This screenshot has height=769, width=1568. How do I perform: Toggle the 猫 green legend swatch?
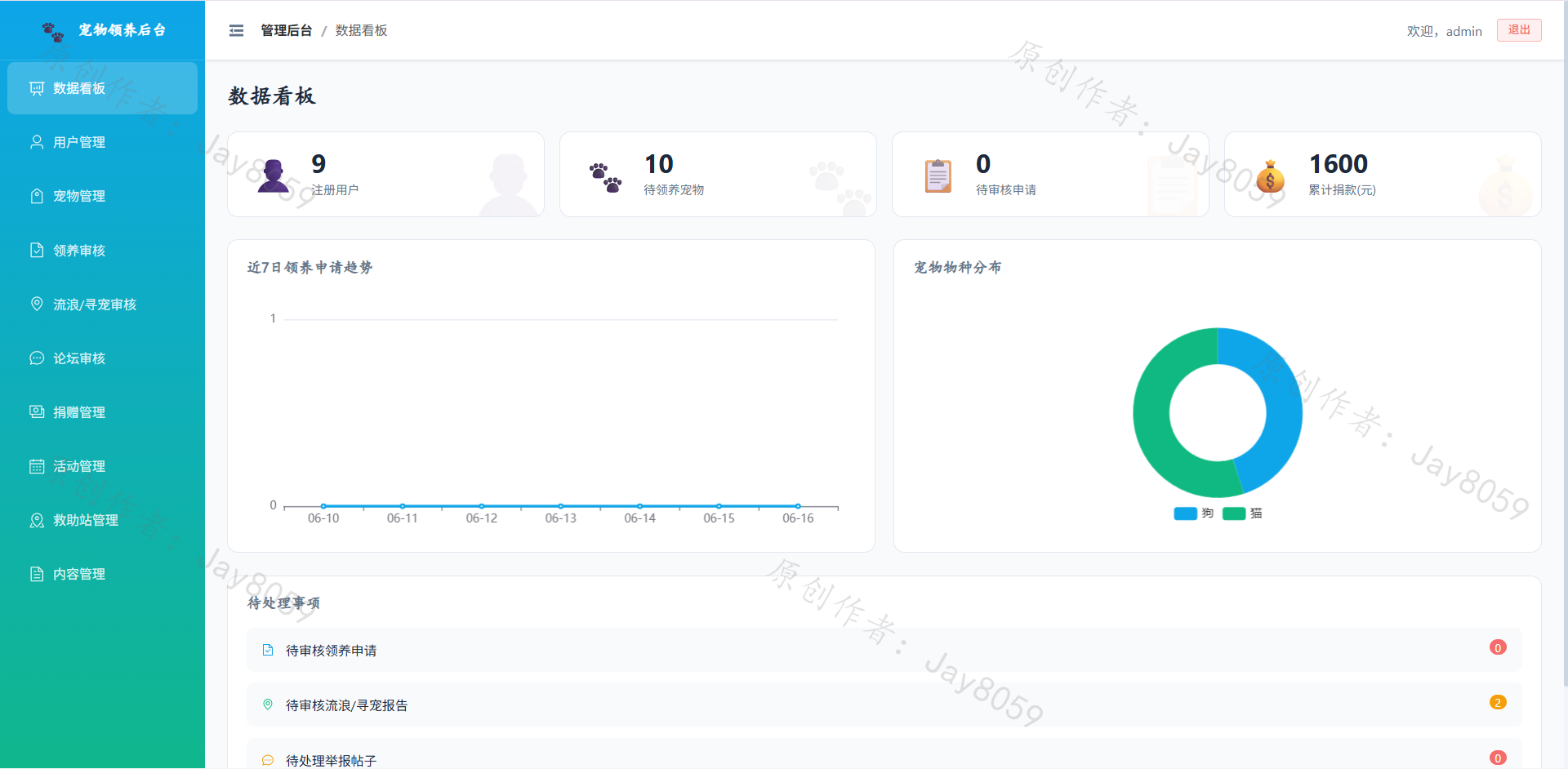click(1234, 513)
